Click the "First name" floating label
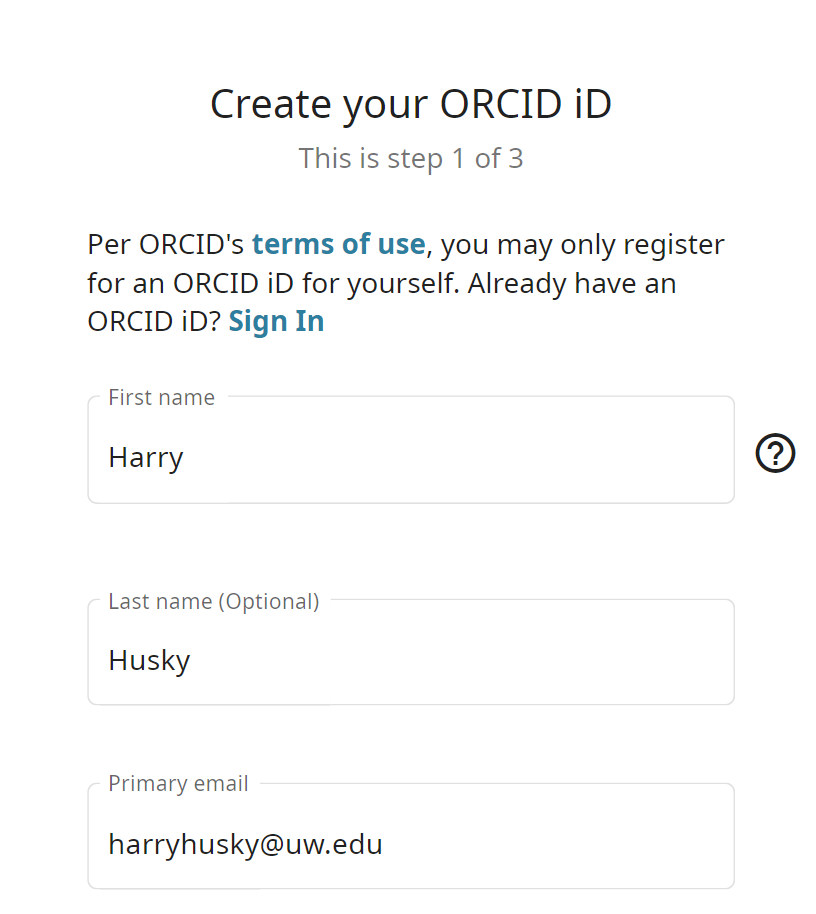Viewport: 816px width, 914px height. coord(161,398)
